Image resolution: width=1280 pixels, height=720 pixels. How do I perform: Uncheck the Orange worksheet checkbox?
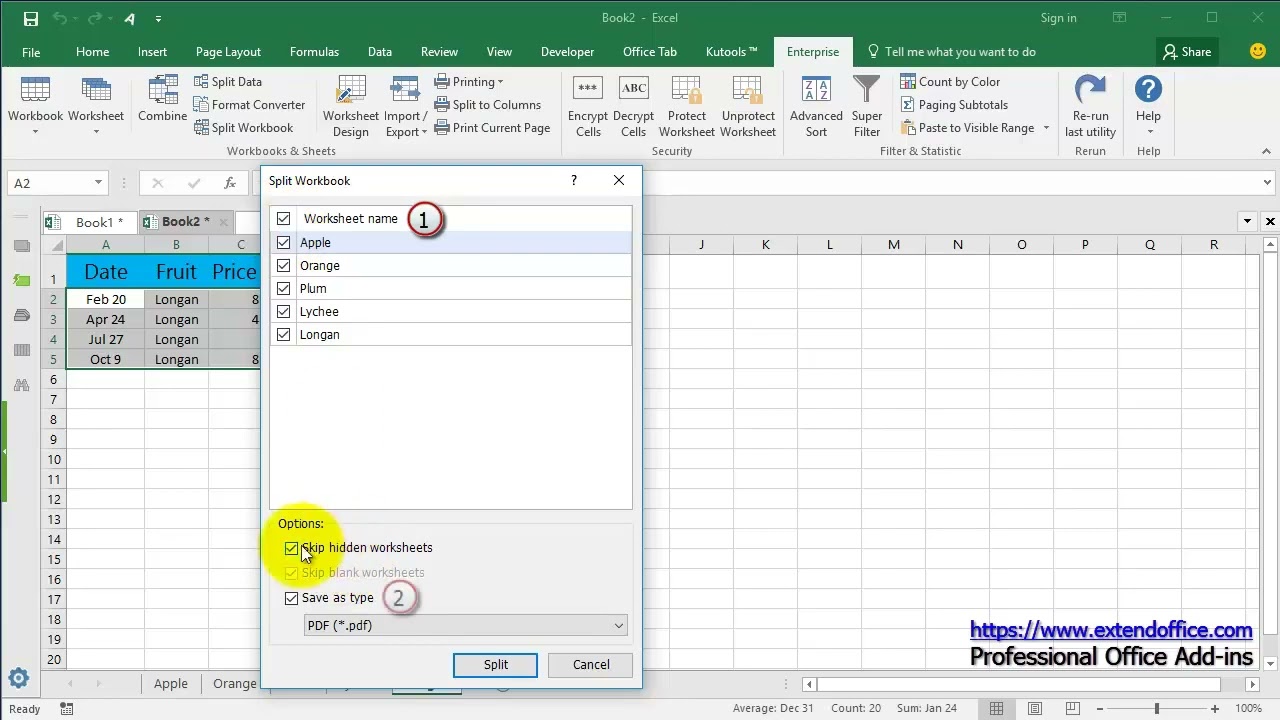click(x=284, y=265)
